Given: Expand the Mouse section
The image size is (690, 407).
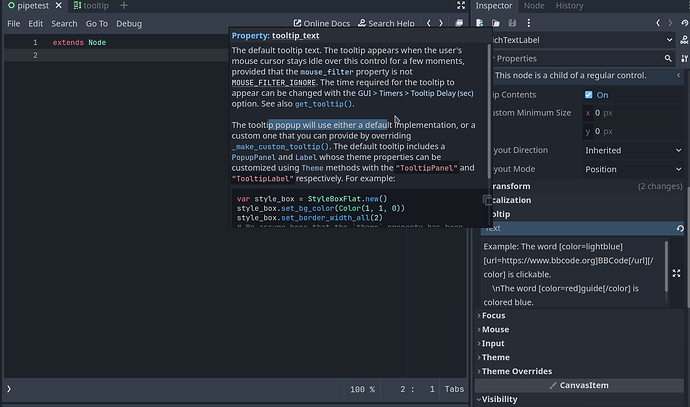Looking at the screenshot, I should pos(580,330).
